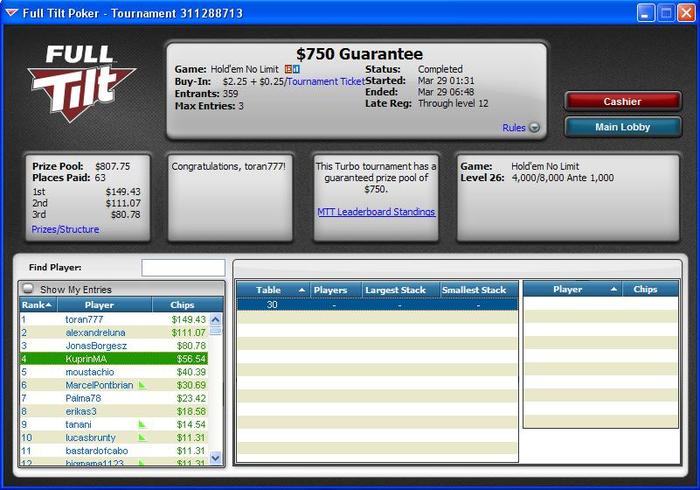Sort tables by Smallest Stack header
Image resolution: width=700 pixels, height=490 pixels.
[x=479, y=290]
